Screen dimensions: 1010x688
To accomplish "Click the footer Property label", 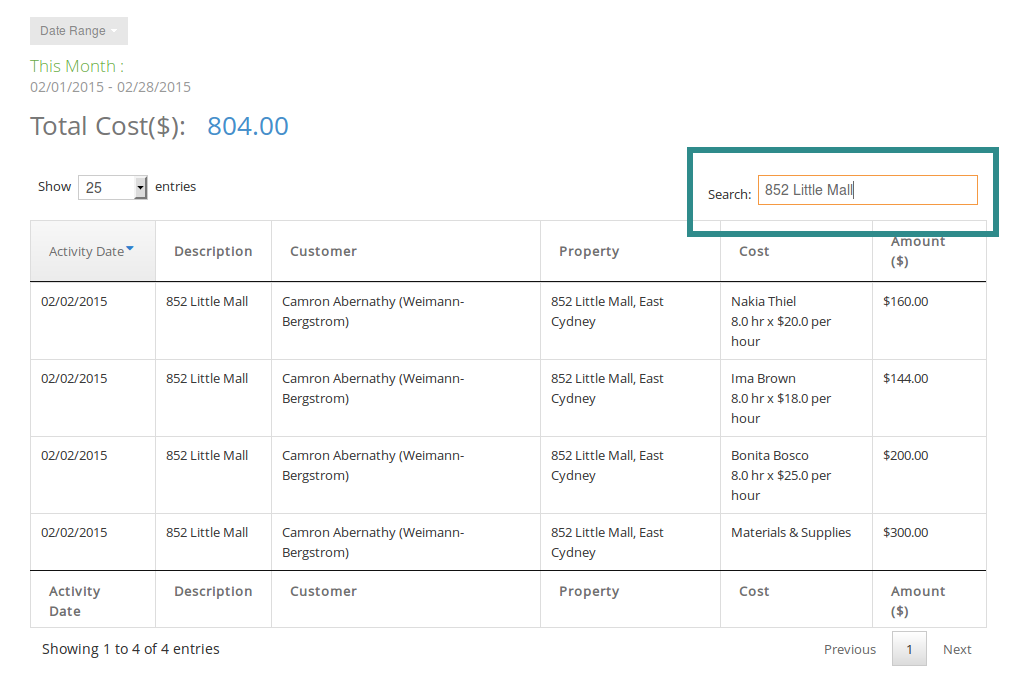I will pos(589,591).
